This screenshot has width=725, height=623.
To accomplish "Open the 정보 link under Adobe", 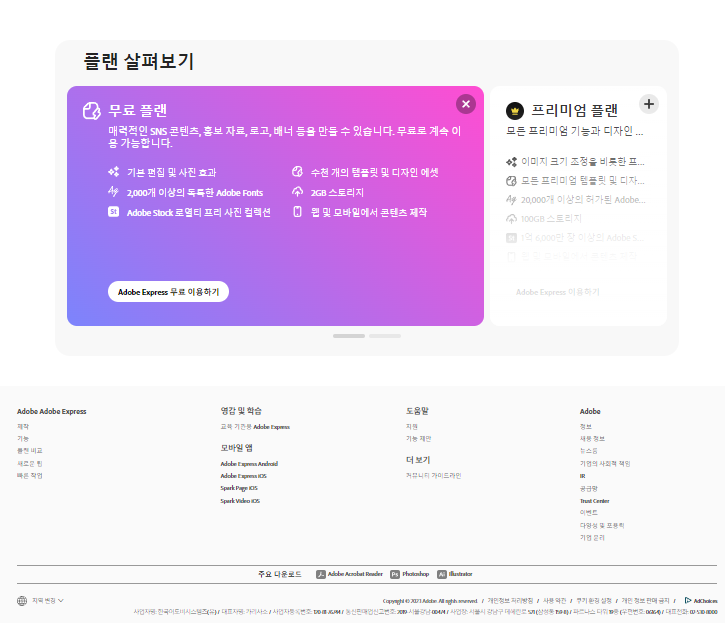I will (x=586, y=426).
